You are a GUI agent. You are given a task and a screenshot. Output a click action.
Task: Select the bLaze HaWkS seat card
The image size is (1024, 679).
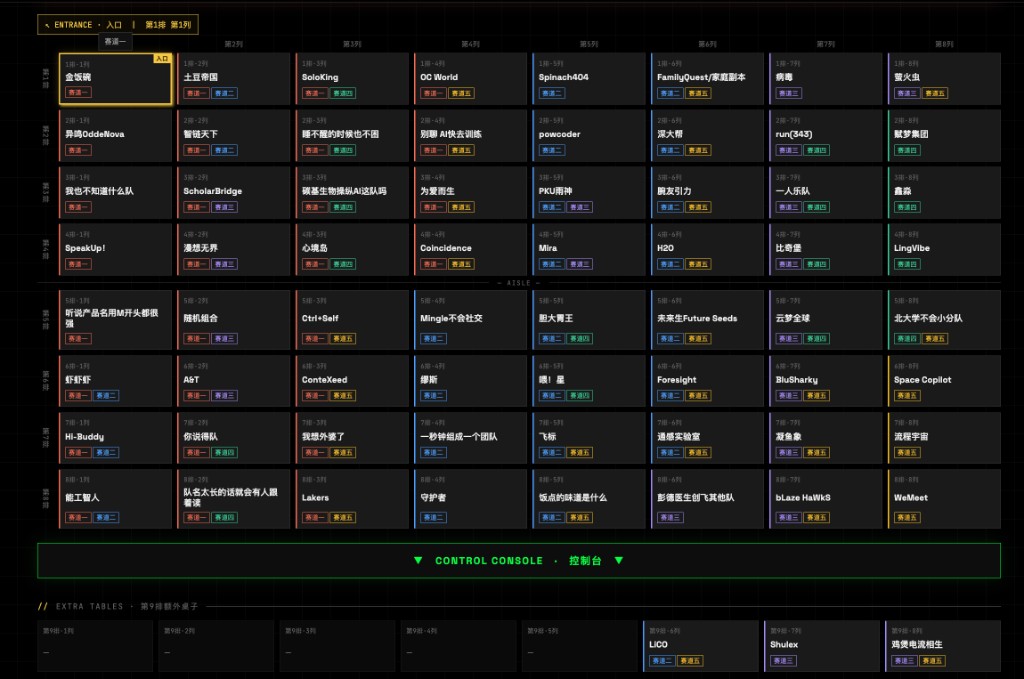826,499
